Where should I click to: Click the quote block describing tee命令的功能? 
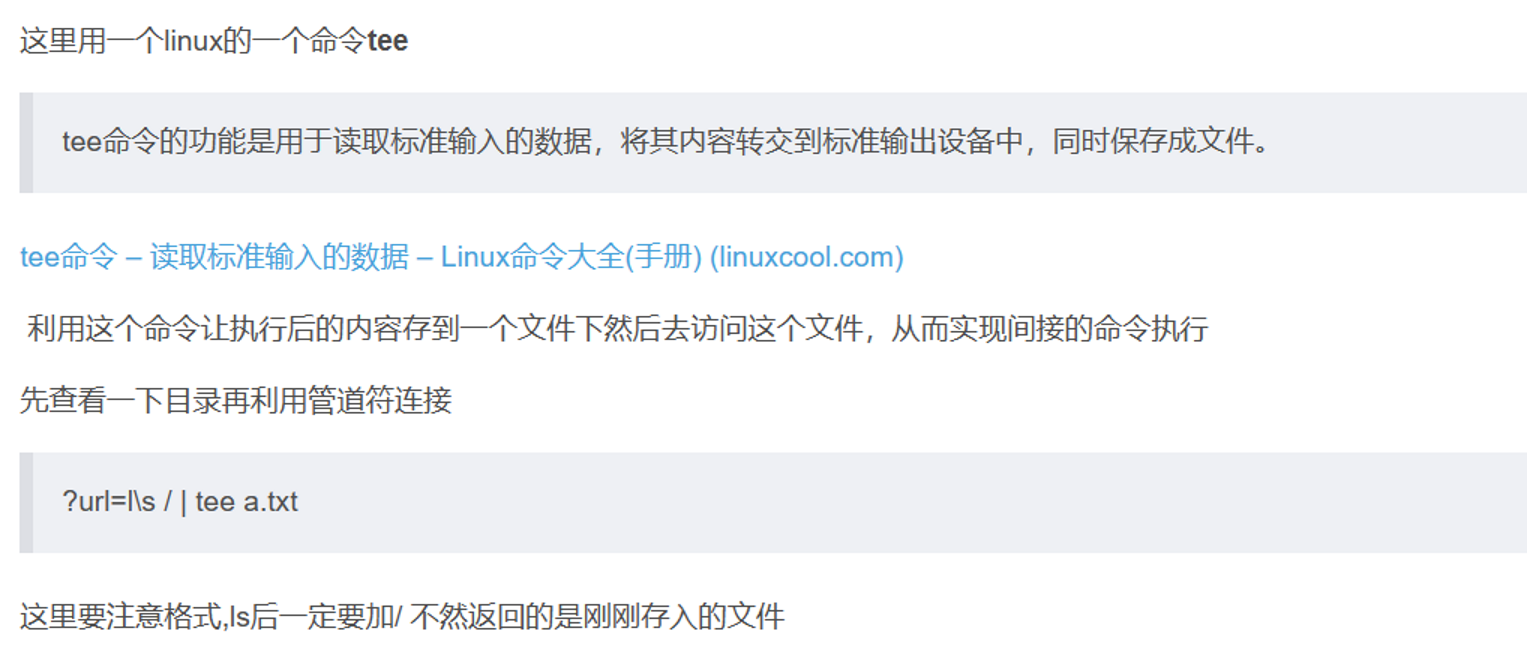point(773,143)
